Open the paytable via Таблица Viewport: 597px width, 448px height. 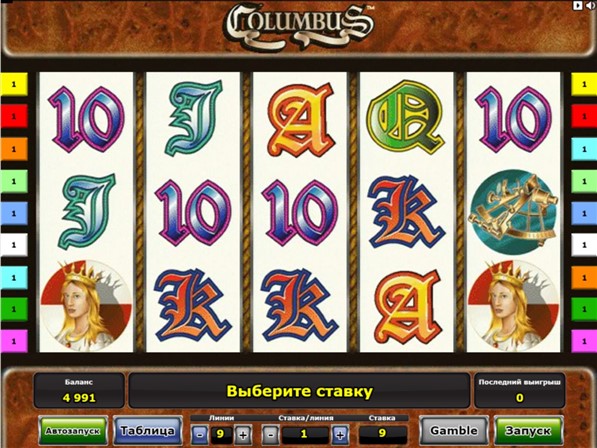147,430
